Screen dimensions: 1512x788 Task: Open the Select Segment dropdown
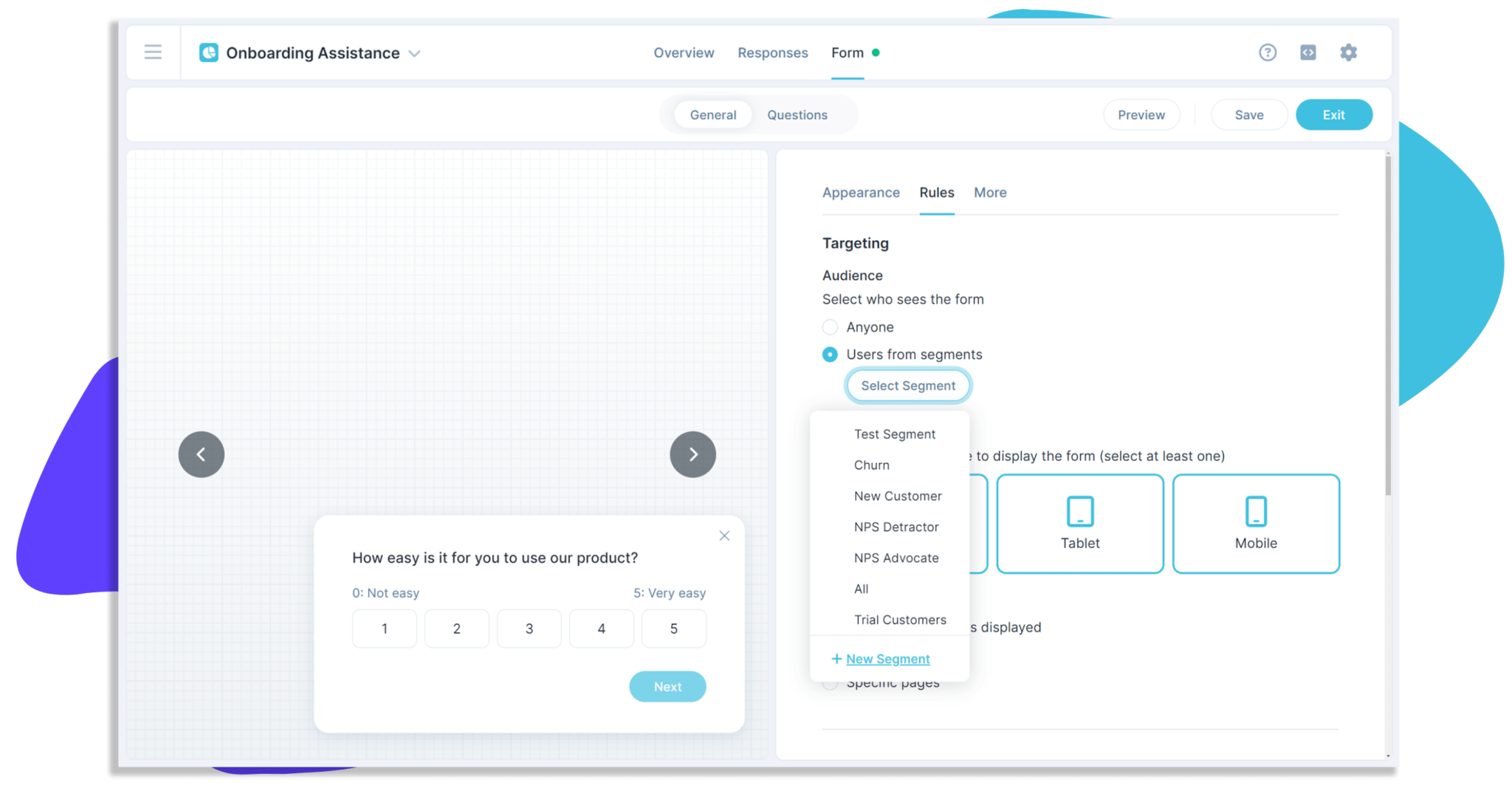(907, 386)
